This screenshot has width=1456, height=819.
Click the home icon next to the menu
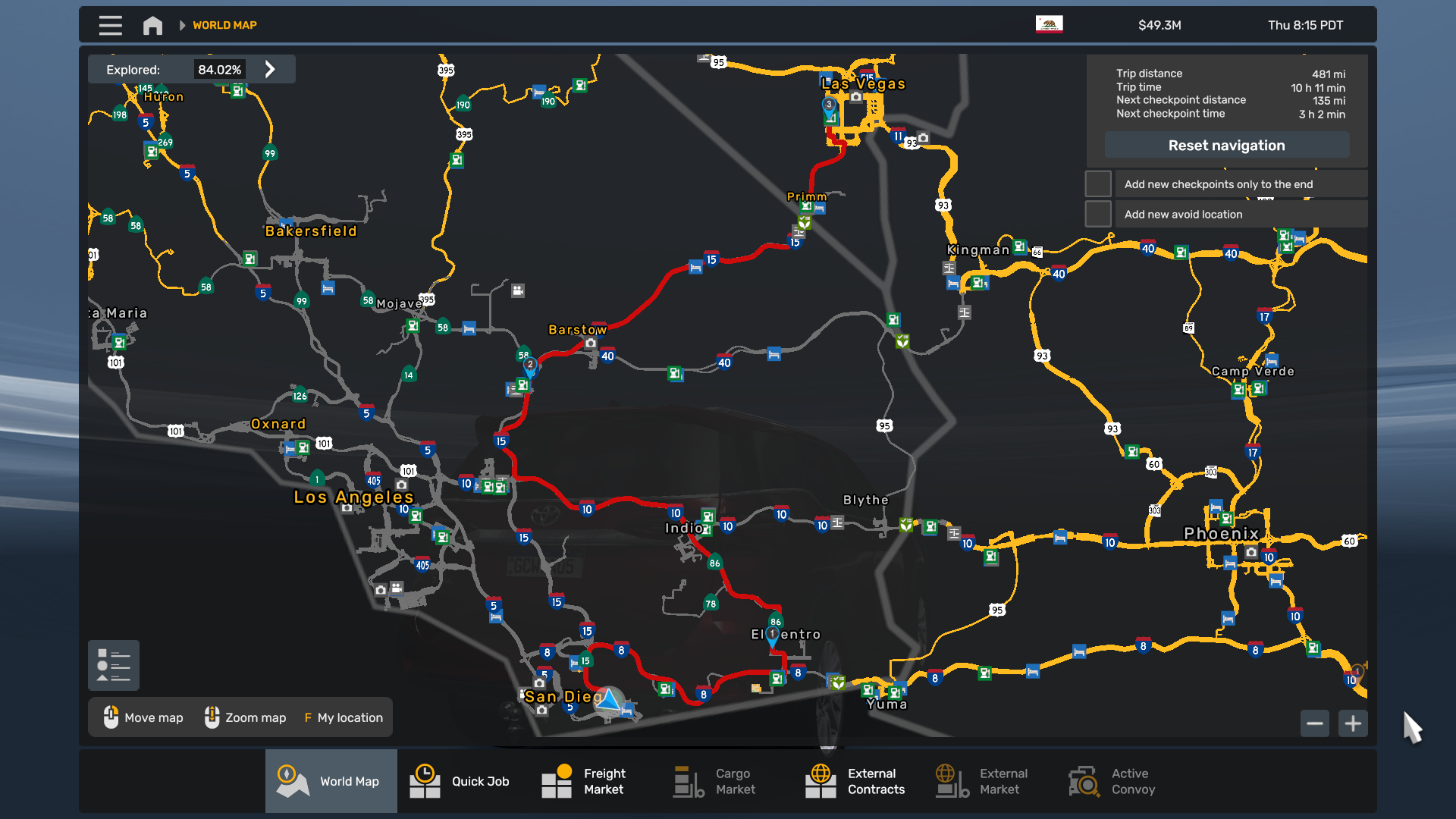[152, 25]
